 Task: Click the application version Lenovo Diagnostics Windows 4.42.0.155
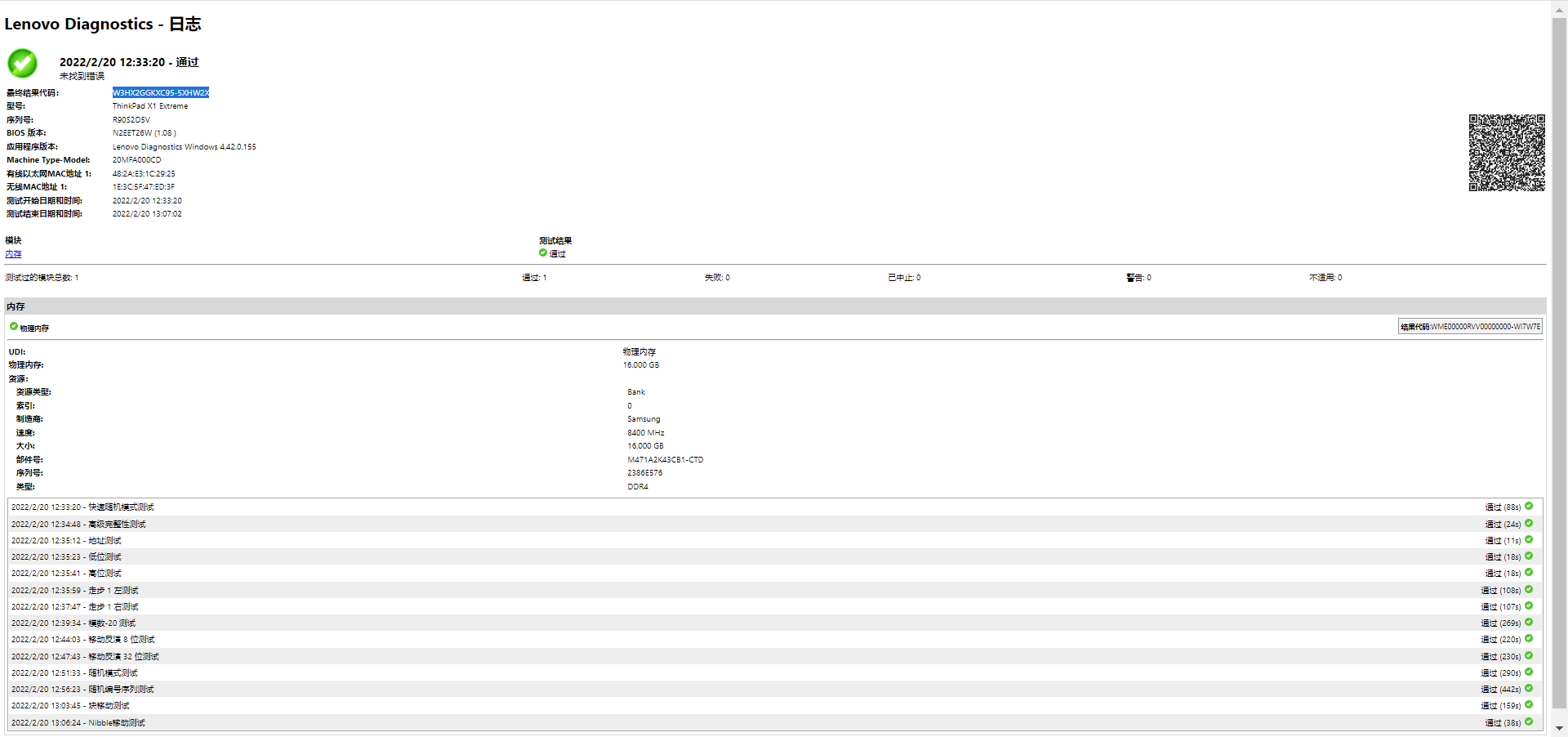[x=185, y=147]
